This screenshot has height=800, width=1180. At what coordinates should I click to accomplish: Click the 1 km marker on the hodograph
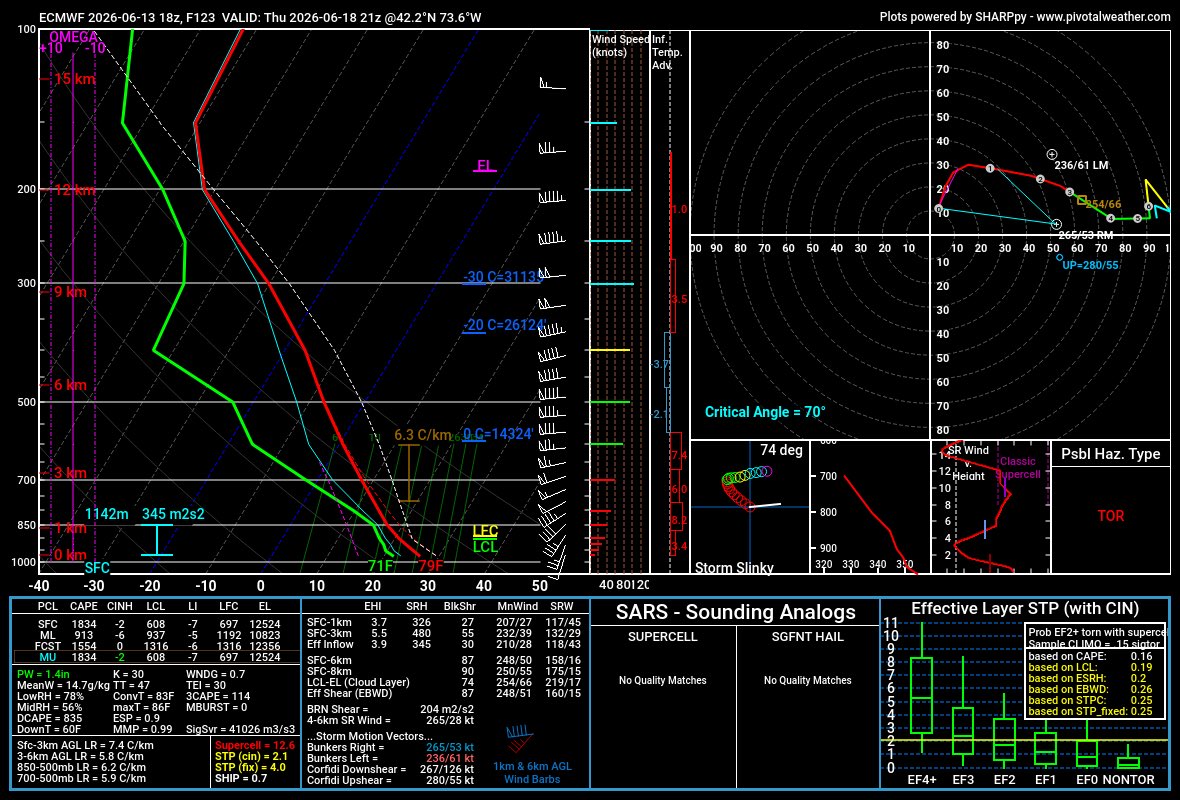pyautogui.click(x=990, y=169)
